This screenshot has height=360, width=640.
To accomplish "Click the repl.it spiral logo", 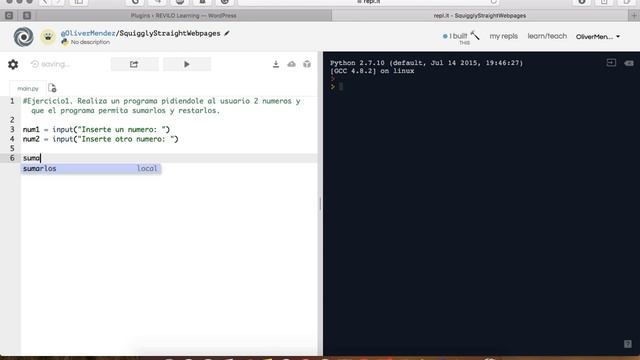I will pyautogui.click(x=23, y=37).
